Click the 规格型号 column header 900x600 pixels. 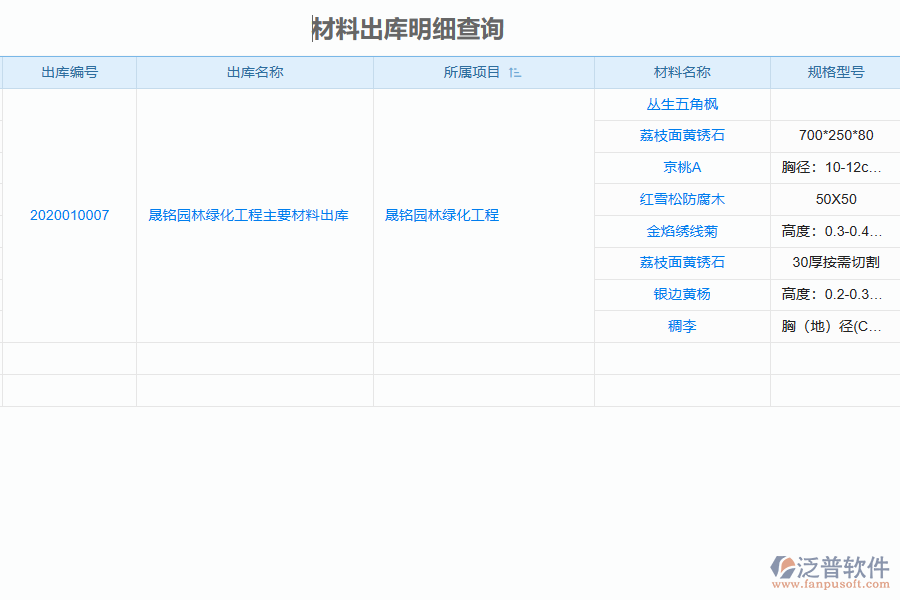click(x=836, y=72)
